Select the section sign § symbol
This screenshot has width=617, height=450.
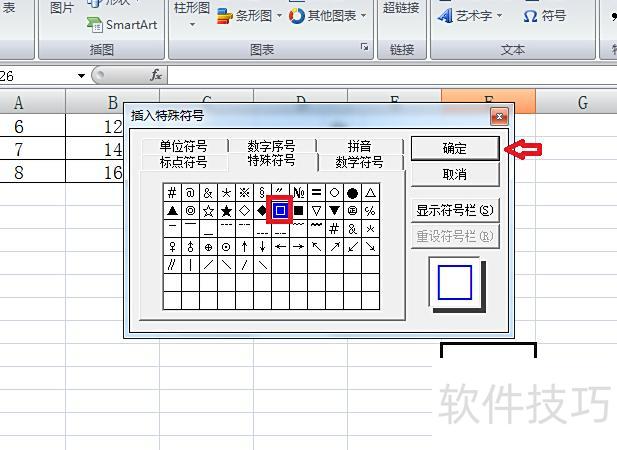(x=262, y=193)
